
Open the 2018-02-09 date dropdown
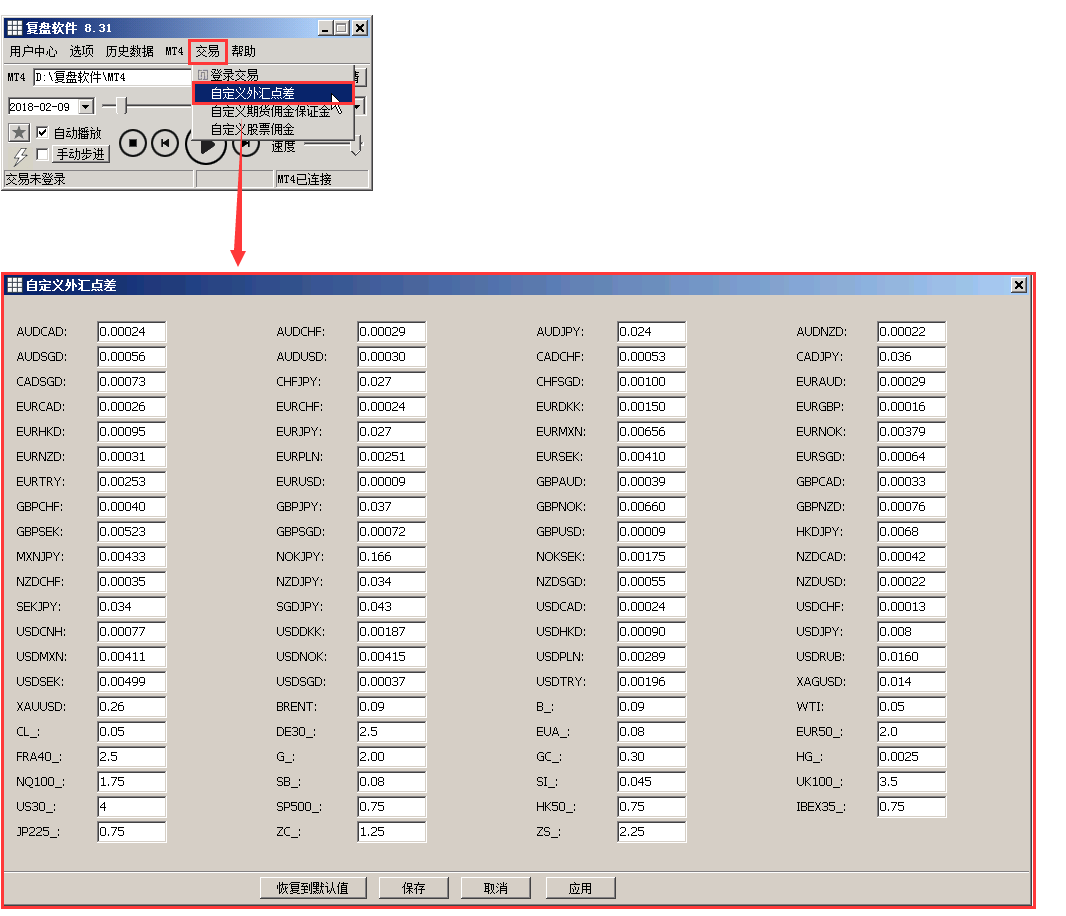pyautogui.click(x=85, y=106)
